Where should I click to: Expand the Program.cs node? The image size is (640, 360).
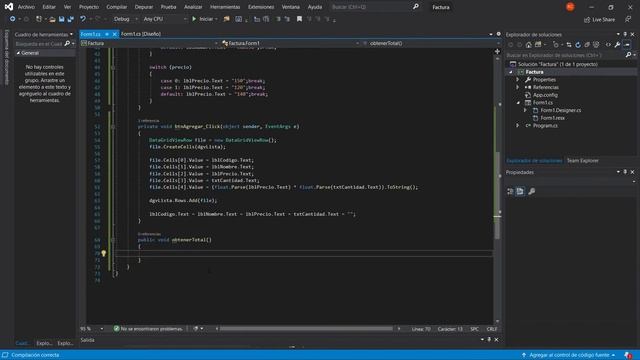click(518, 126)
